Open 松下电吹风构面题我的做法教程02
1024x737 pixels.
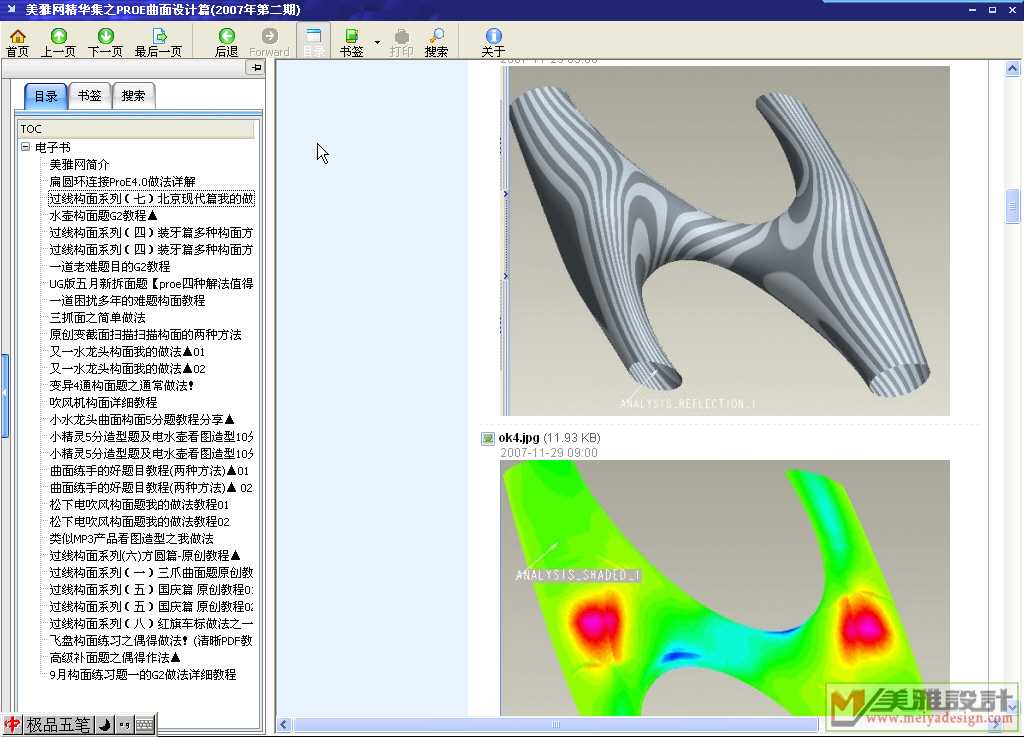pos(139,521)
